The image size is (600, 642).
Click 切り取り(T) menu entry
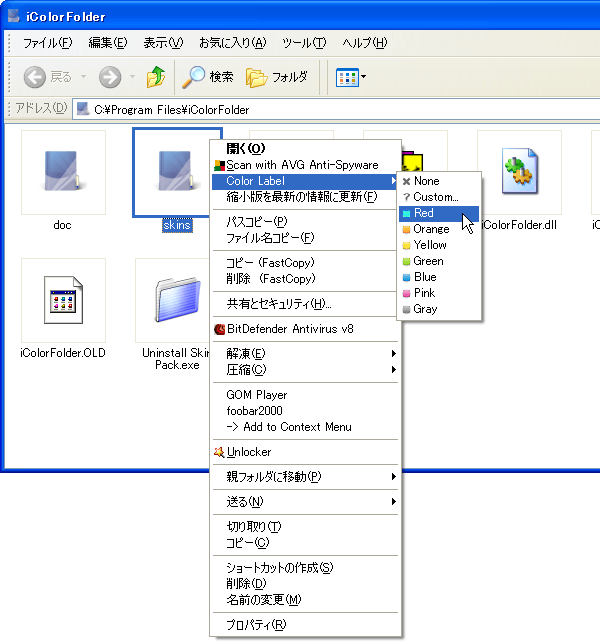306,527
